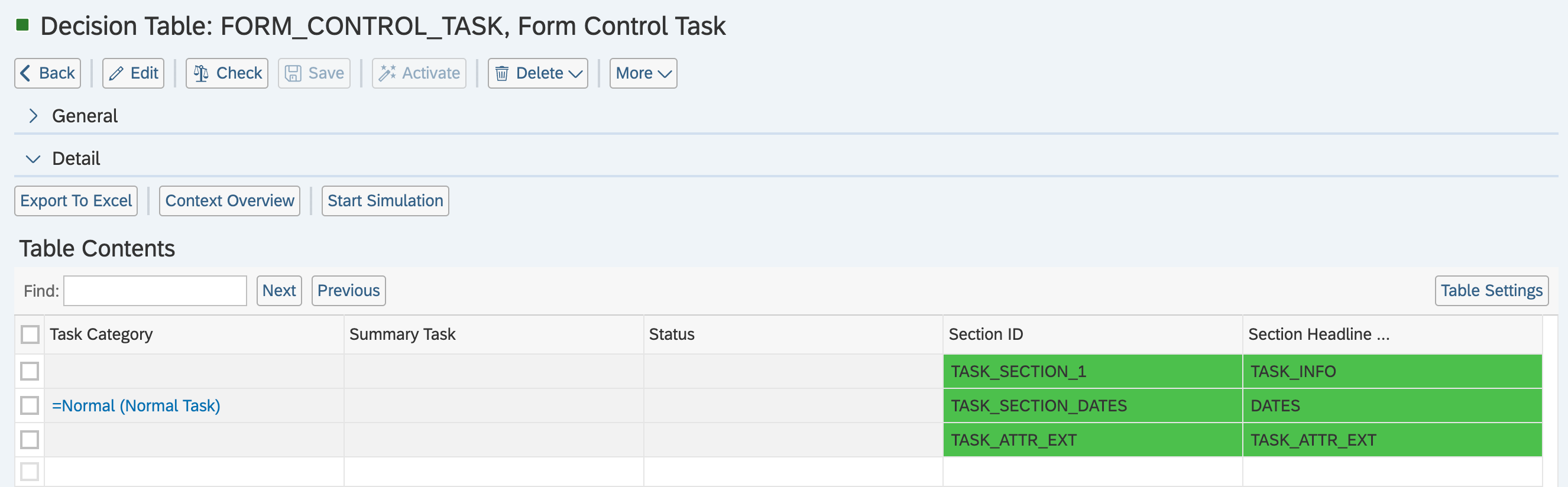1568x487 pixels.
Task: Click the green status square icon
Action: (x=22, y=25)
